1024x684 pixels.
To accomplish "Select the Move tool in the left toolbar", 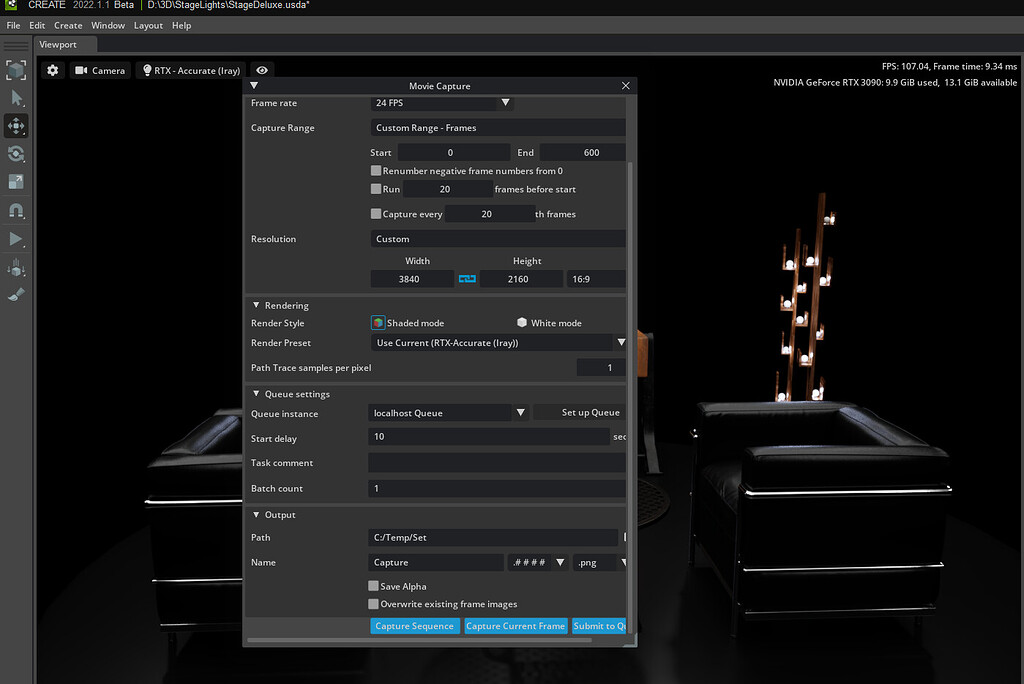I will point(15,125).
